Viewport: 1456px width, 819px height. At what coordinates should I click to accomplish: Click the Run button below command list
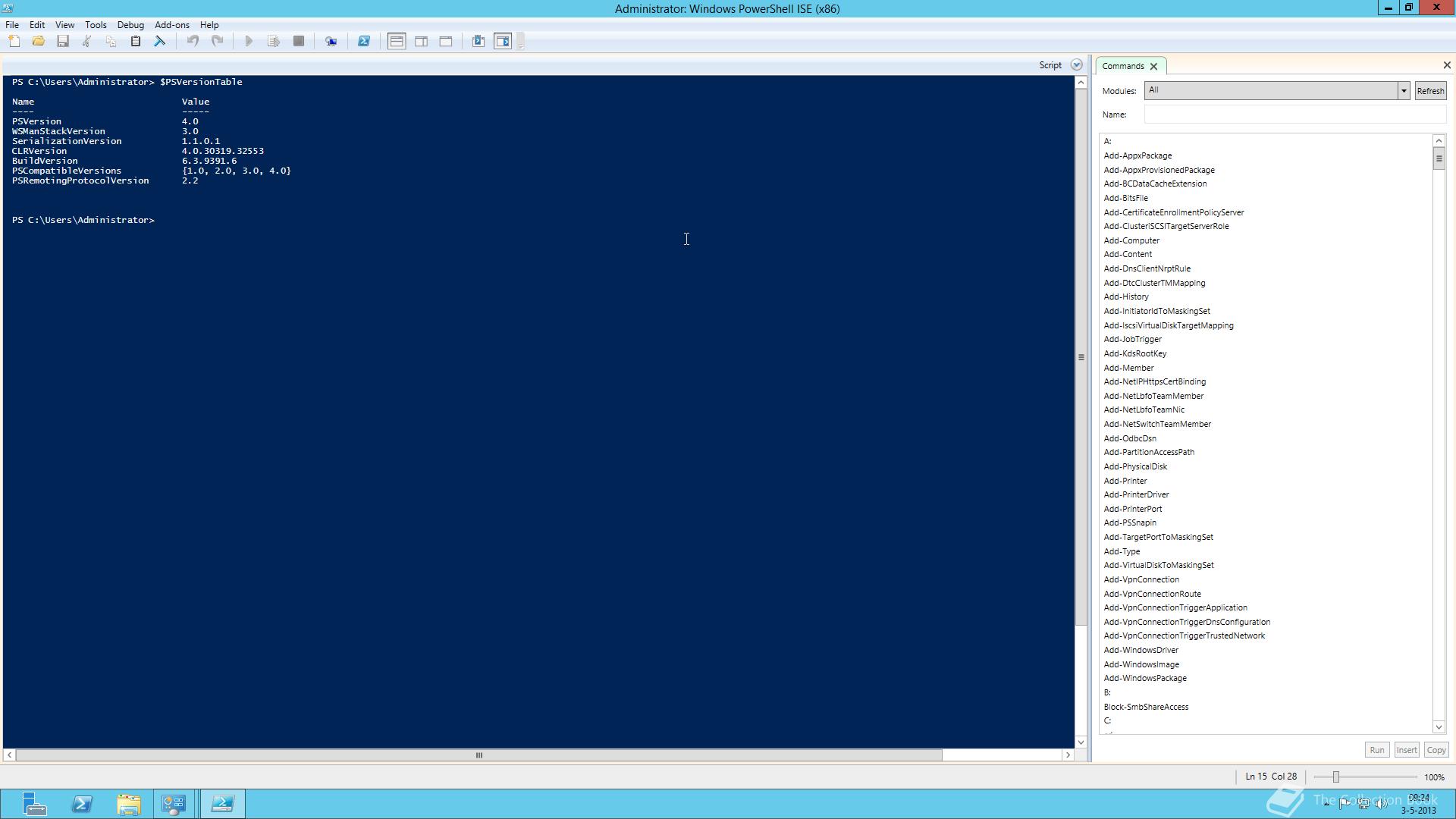coord(1376,750)
